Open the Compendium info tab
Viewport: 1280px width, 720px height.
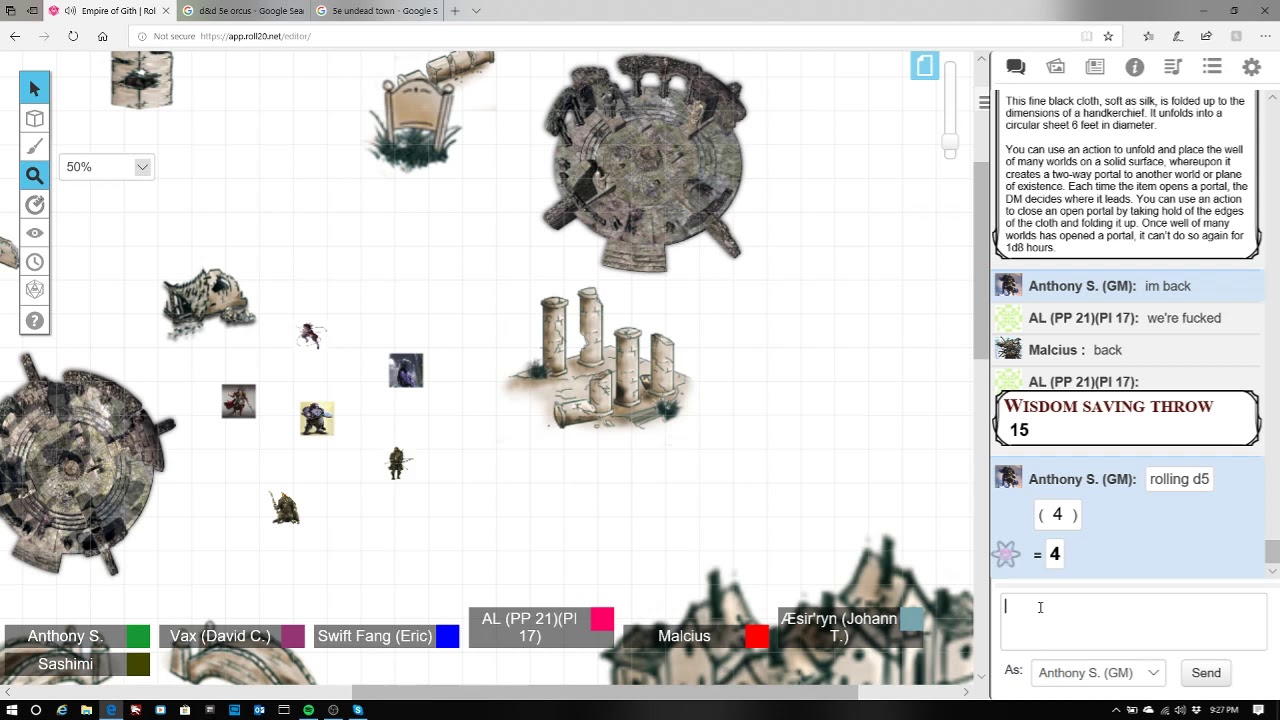tap(1134, 67)
